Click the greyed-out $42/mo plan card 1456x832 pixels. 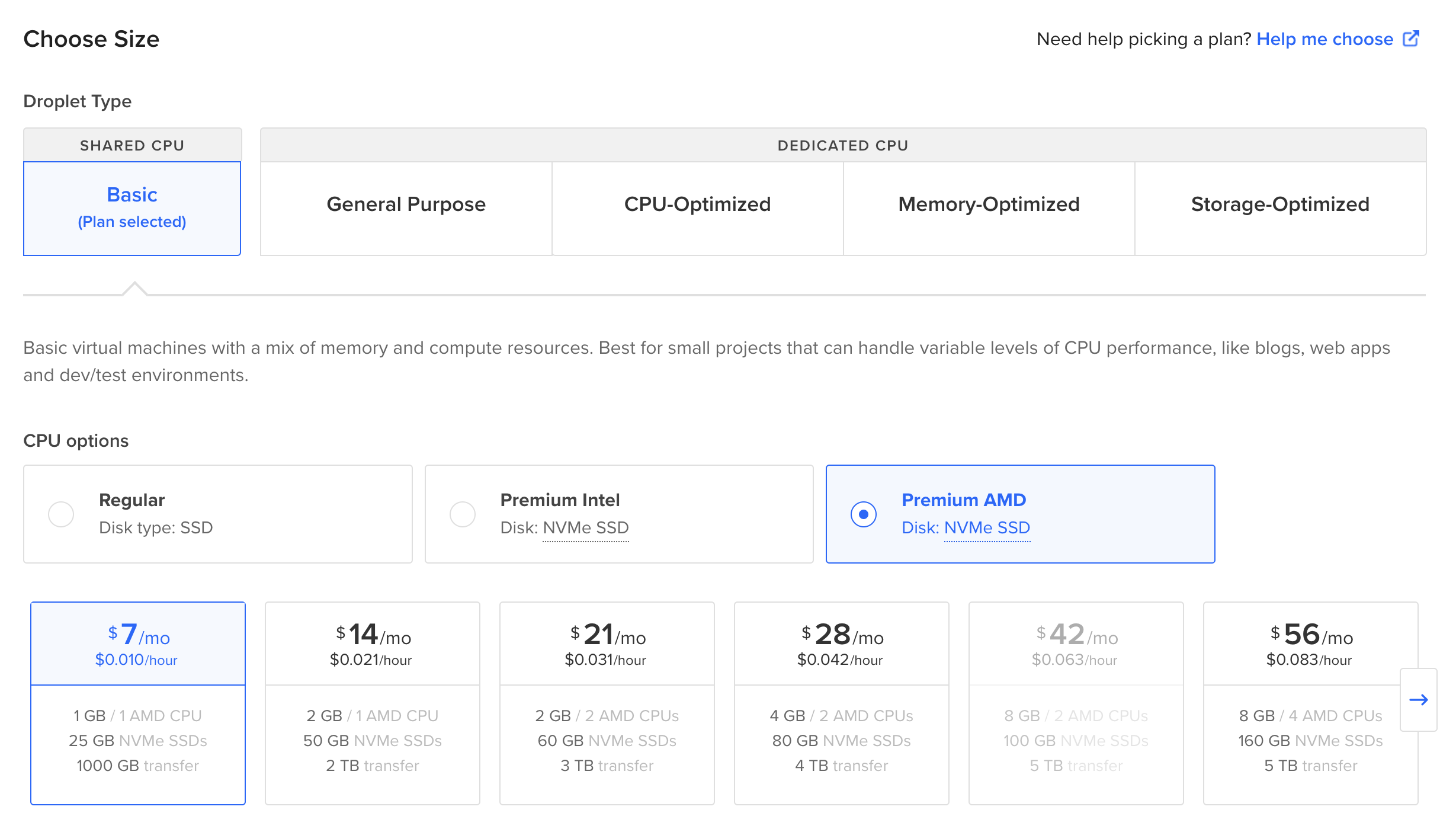(x=1076, y=703)
